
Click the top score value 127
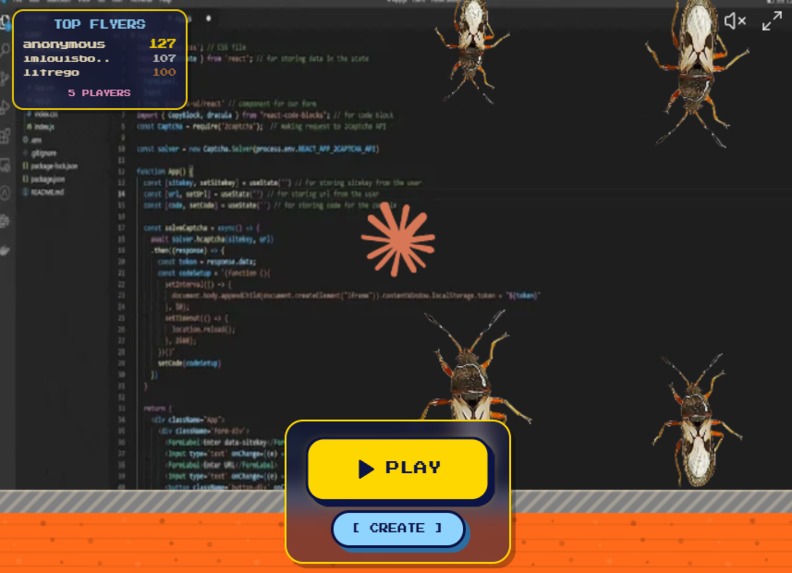click(x=163, y=44)
